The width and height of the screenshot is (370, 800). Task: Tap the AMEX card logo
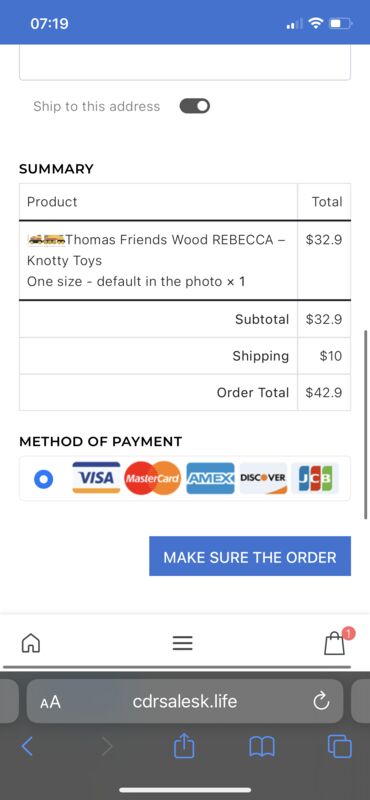click(x=210, y=479)
